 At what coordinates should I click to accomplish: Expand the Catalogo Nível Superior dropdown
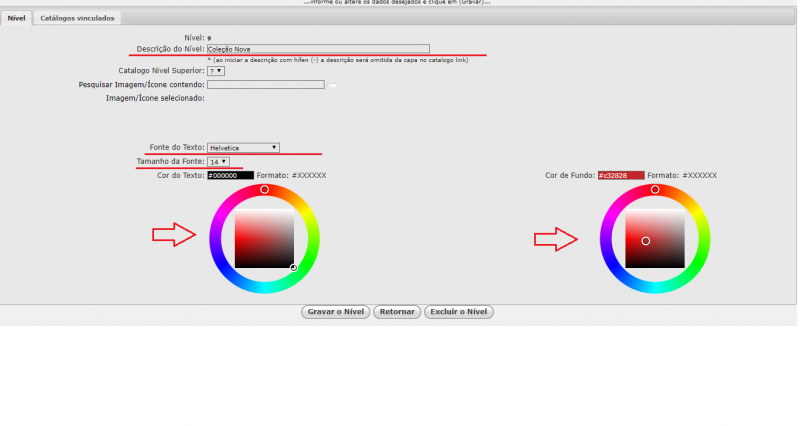tap(216, 71)
